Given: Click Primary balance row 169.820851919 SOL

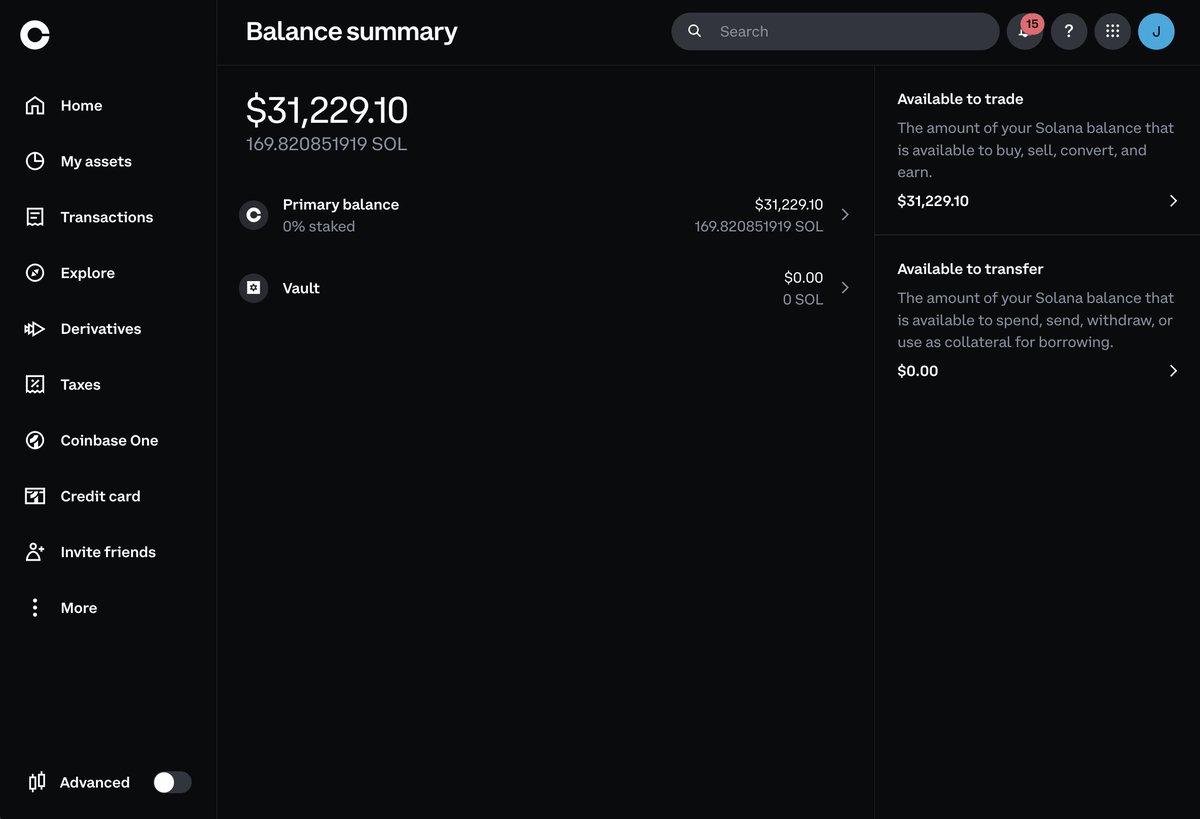Looking at the screenshot, I should coord(759,226).
